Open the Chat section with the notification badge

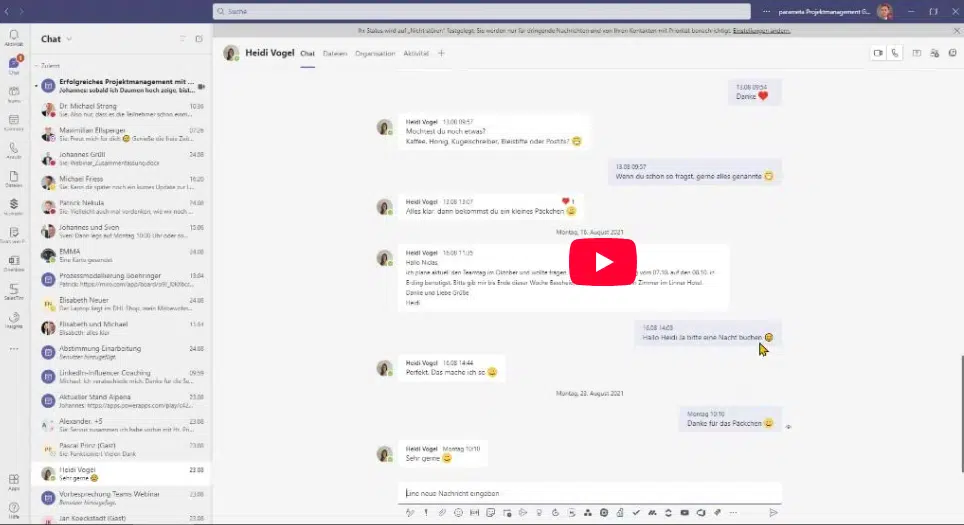14,65
